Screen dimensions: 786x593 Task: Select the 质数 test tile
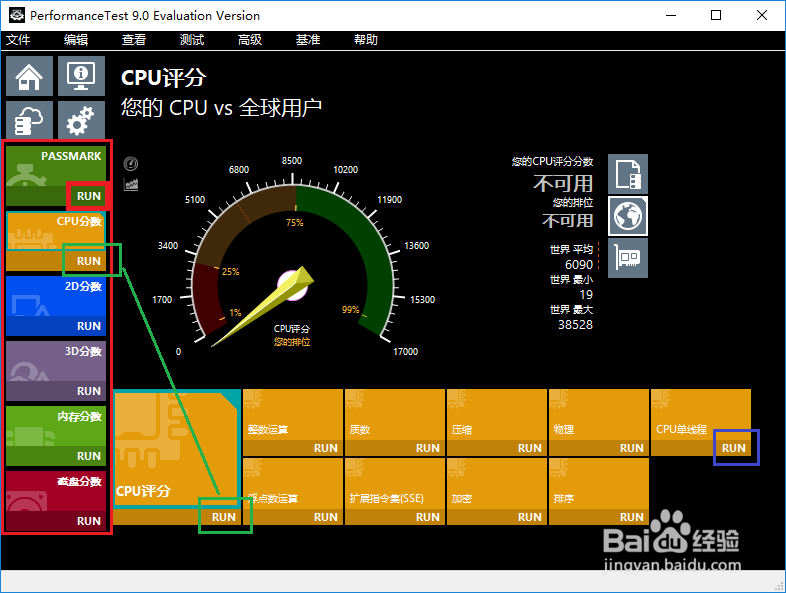tap(395, 415)
